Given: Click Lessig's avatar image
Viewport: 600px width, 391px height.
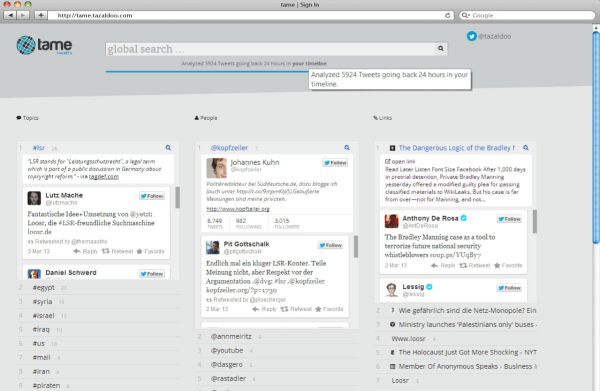Looking at the screenshot, I should click(391, 290).
